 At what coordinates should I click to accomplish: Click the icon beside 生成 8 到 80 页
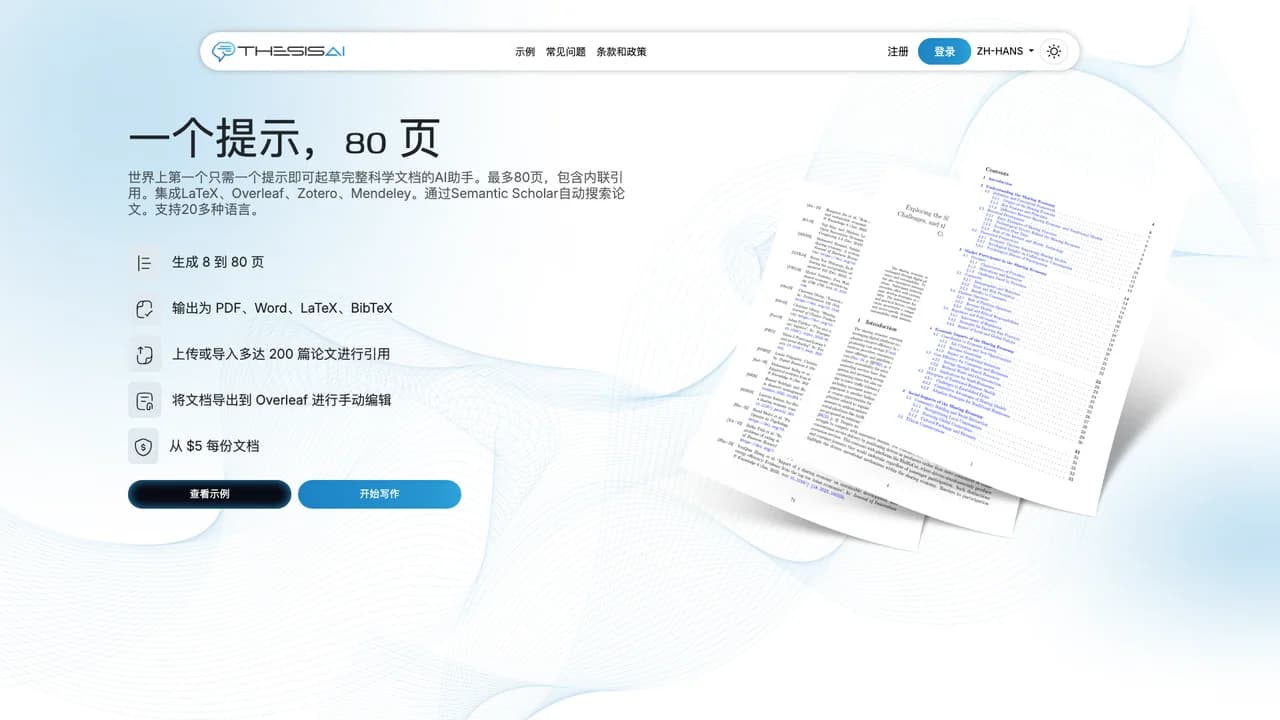[144, 263]
